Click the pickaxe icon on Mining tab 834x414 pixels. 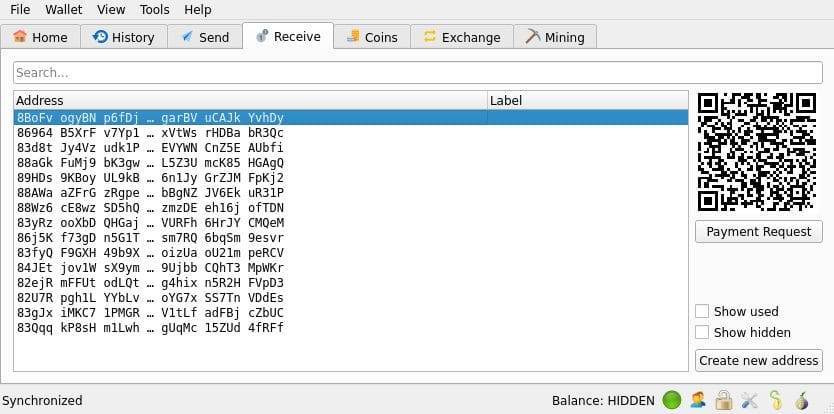click(532, 37)
